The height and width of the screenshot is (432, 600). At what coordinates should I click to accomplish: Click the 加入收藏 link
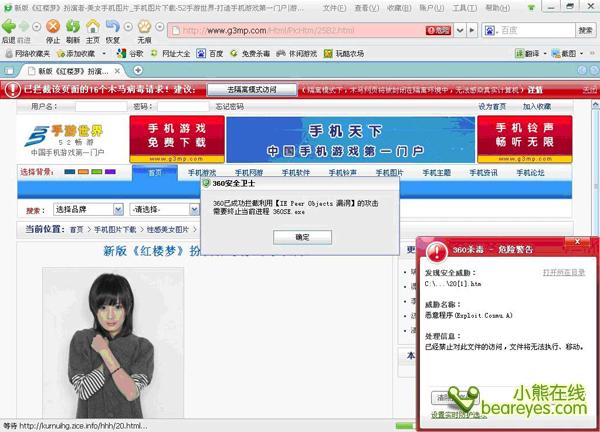pos(537,106)
